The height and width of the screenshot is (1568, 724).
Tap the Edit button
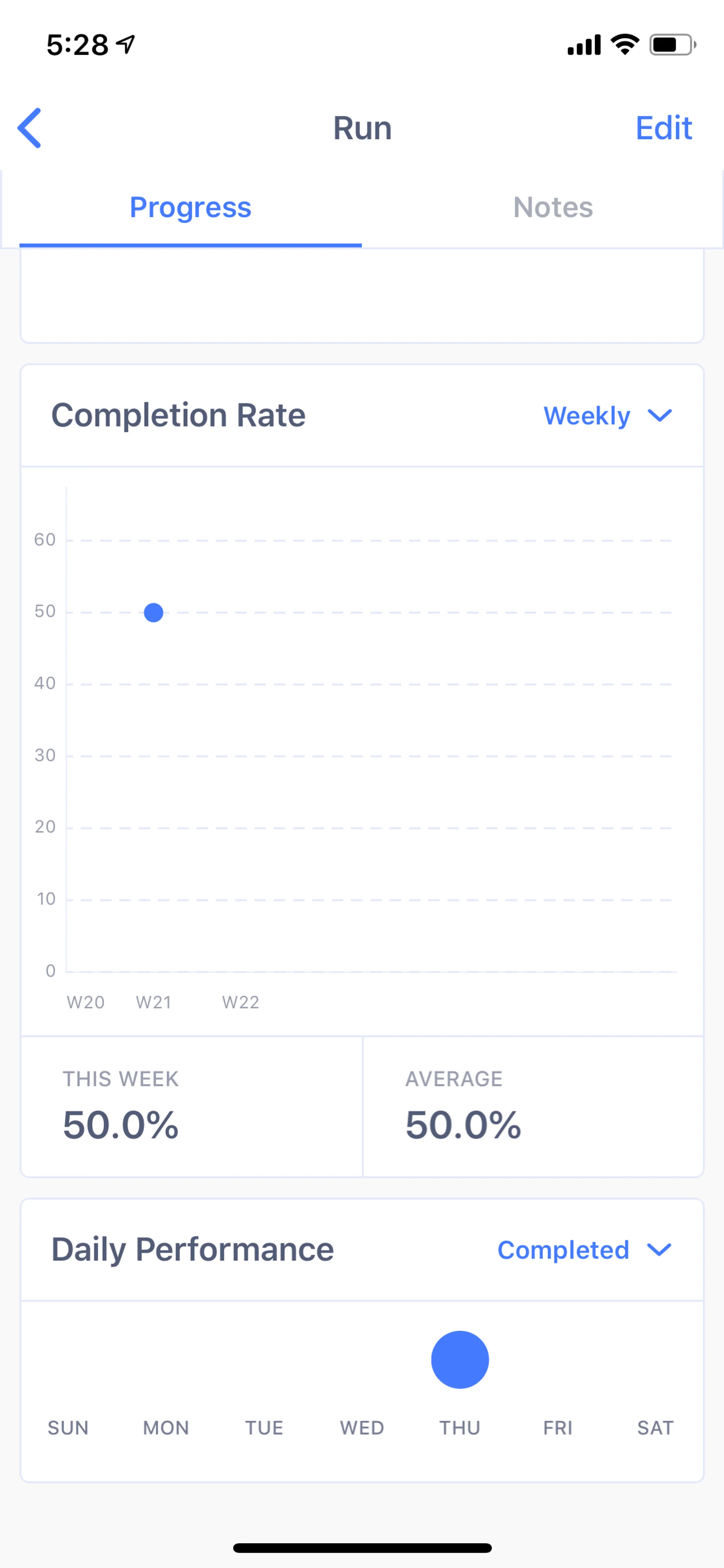663,128
